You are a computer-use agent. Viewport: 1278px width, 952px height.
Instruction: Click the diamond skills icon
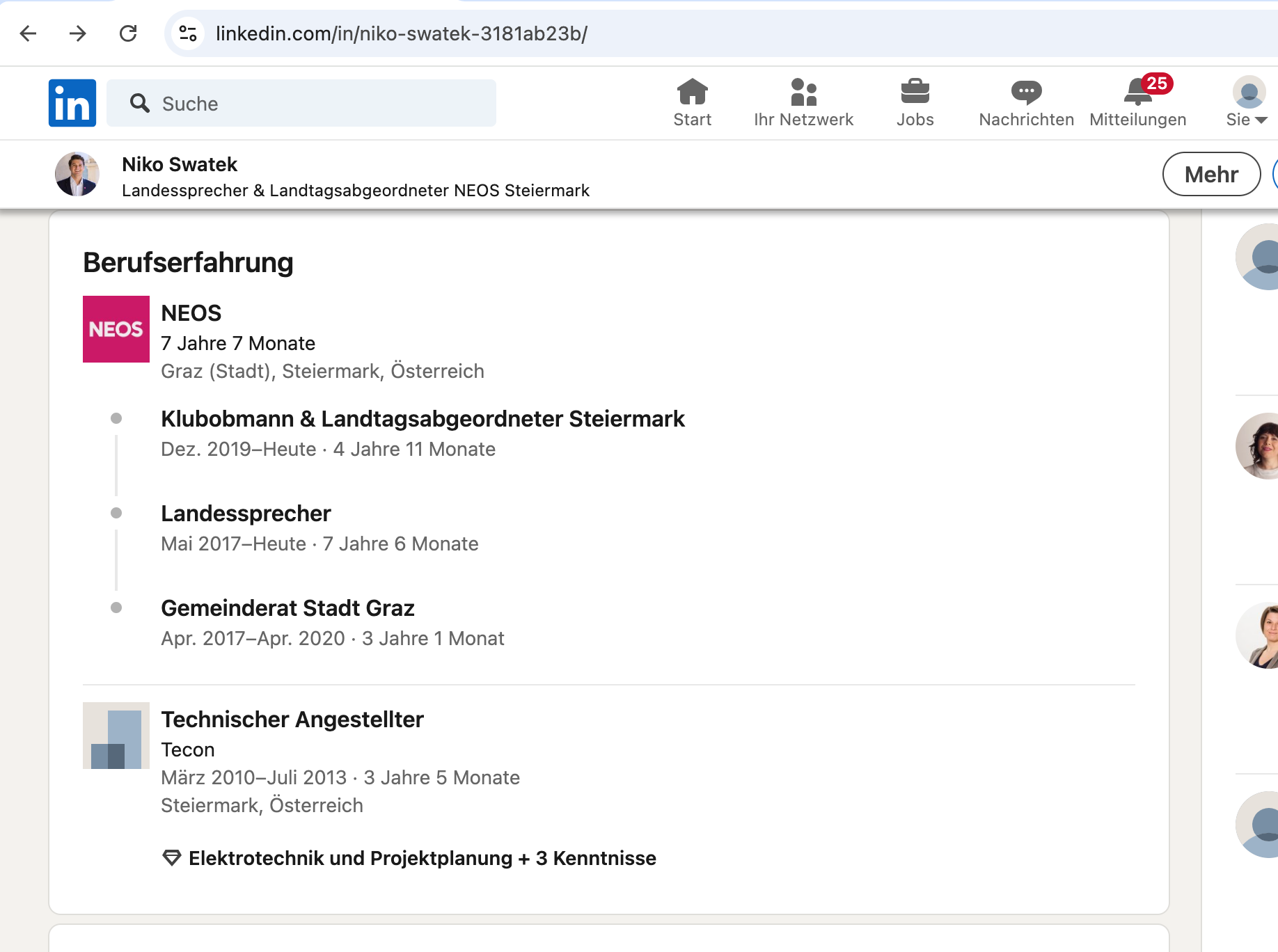tap(171, 858)
